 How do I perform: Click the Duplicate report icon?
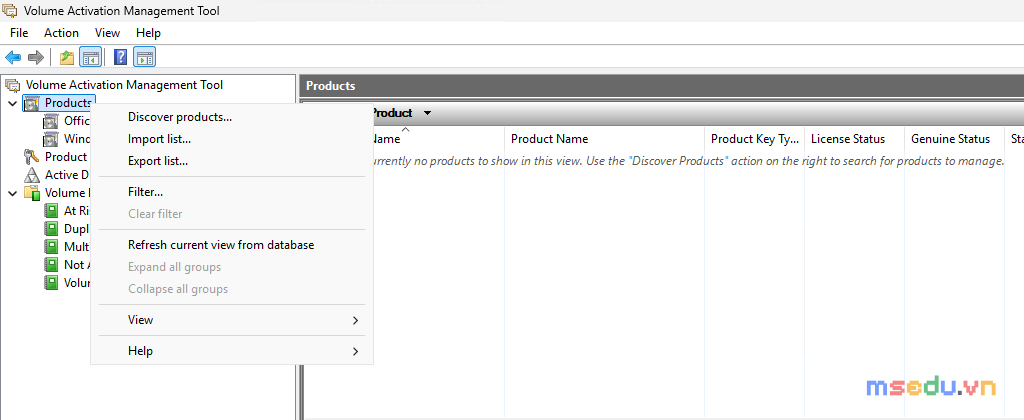[x=51, y=229]
